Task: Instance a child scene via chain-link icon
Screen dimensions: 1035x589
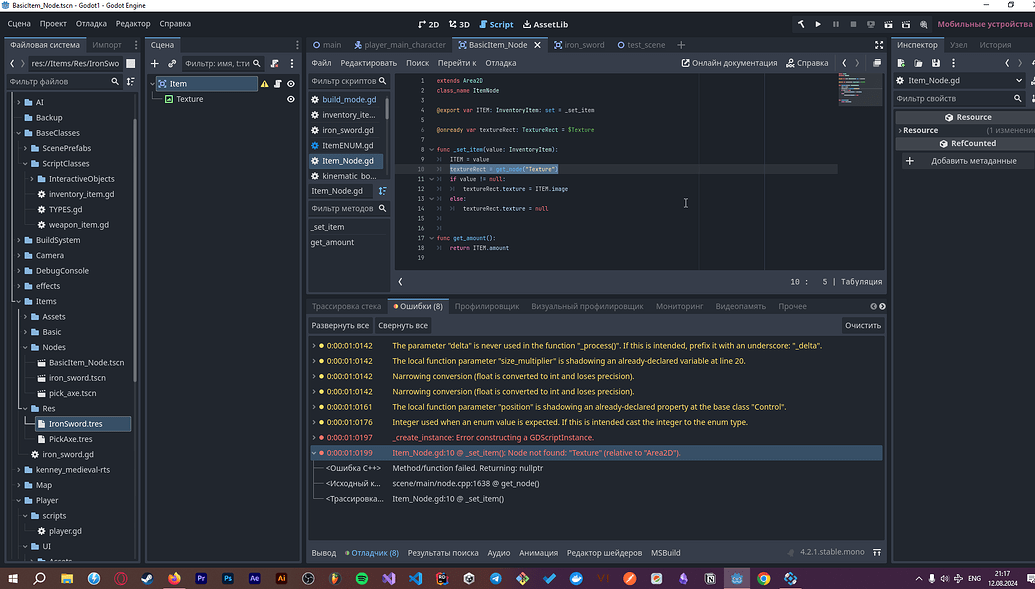Action: pyautogui.click(x=171, y=62)
